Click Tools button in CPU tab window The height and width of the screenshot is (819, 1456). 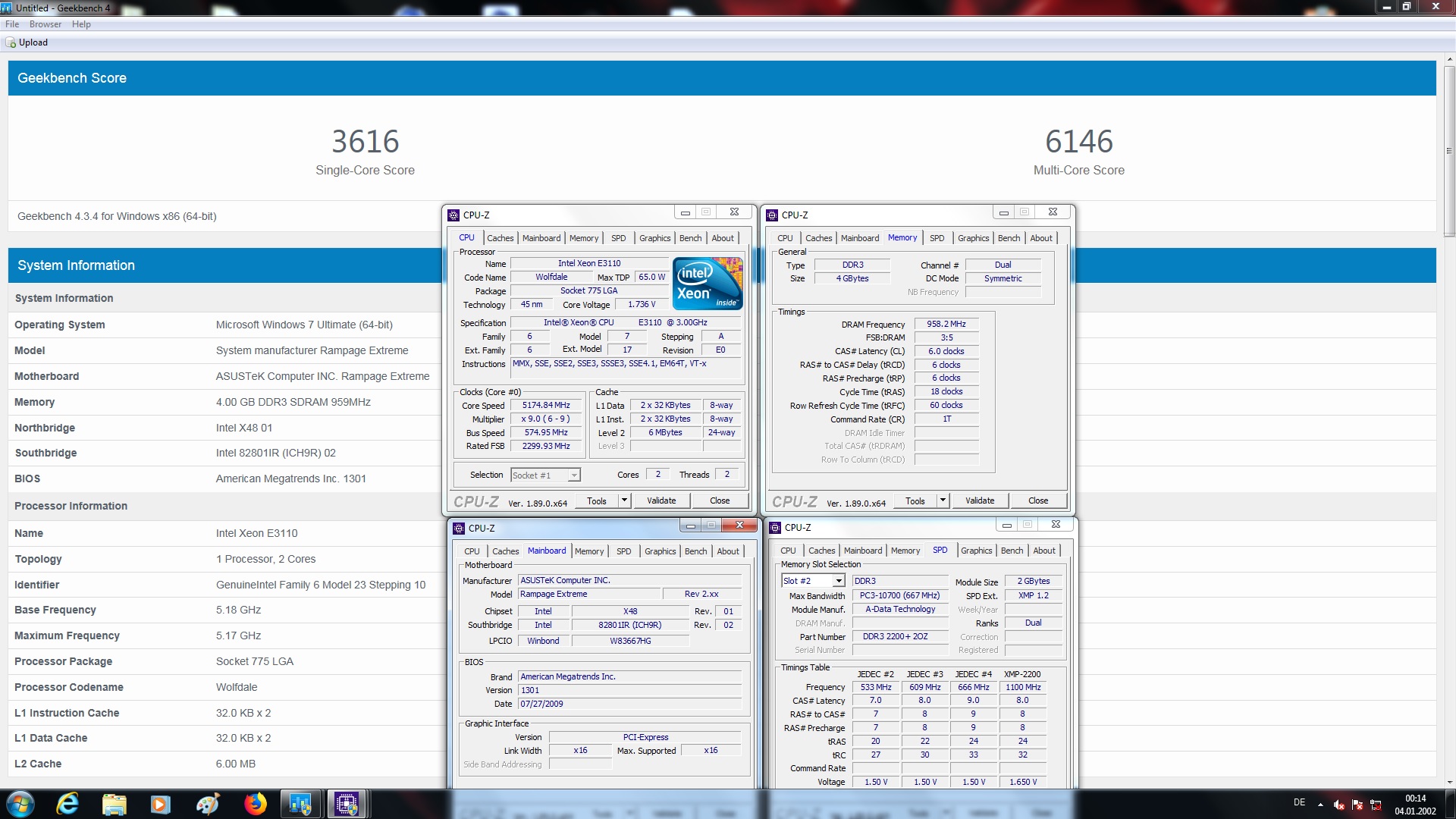tap(597, 500)
